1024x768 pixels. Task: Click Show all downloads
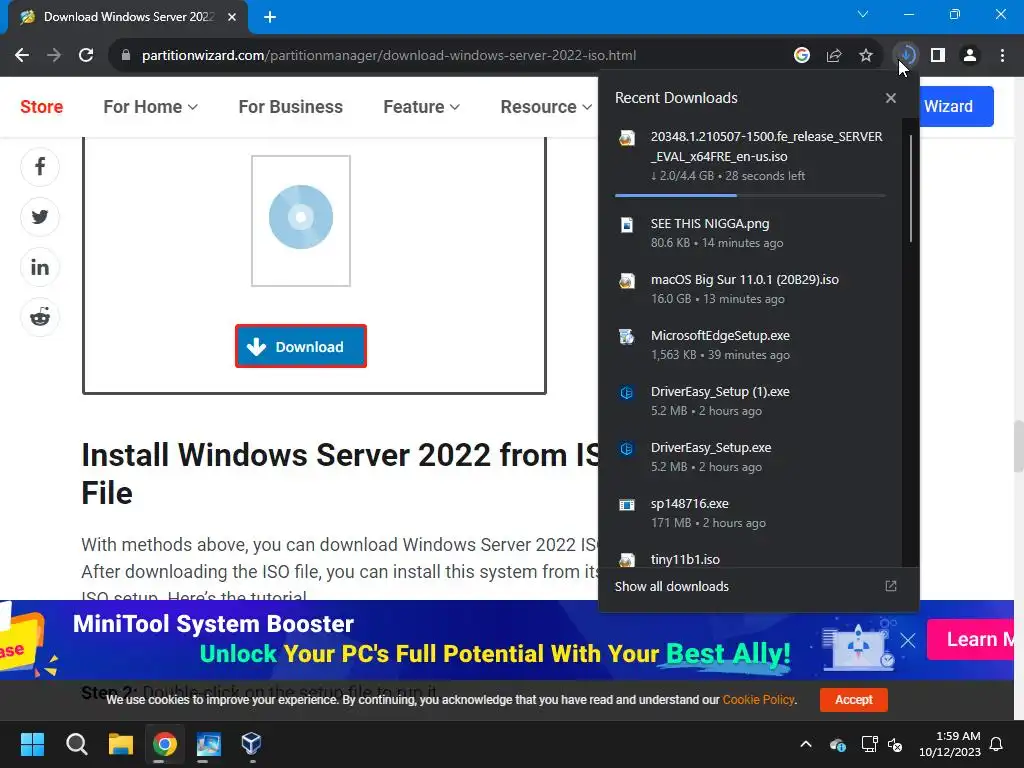(x=671, y=586)
